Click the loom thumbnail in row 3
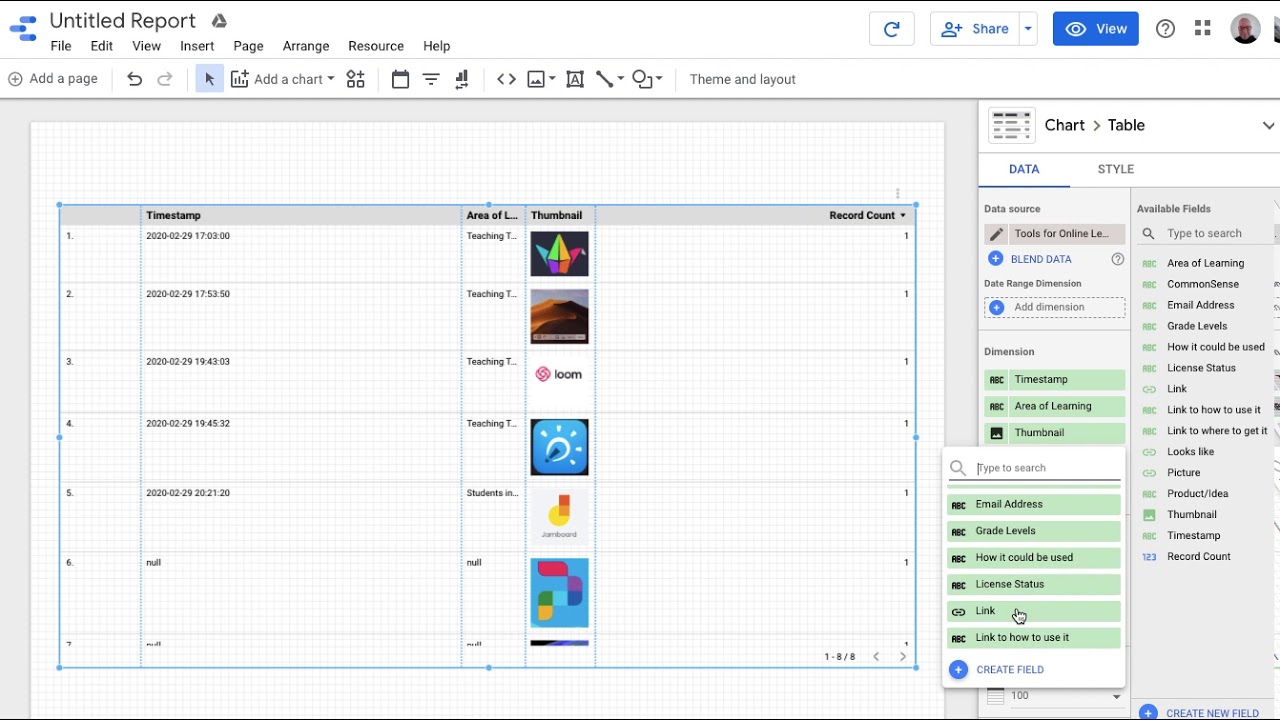This screenshot has width=1280, height=720. tap(559, 374)
